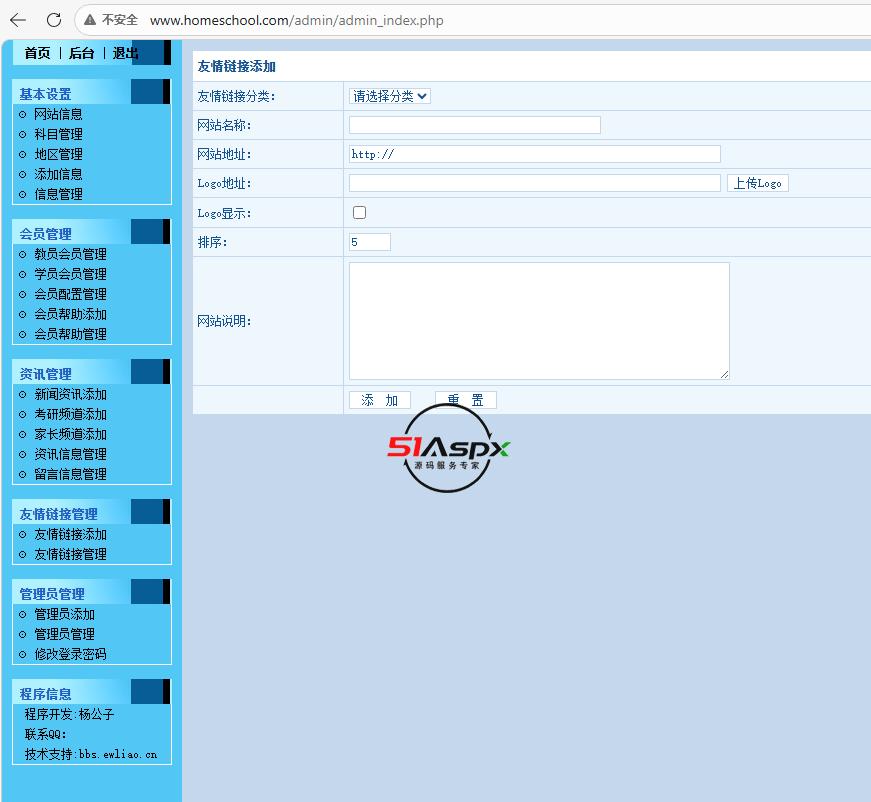The width and height of the screenshot is (871, 802).
Task: Focus the Logo地址 input field
Action: (535, 183)
